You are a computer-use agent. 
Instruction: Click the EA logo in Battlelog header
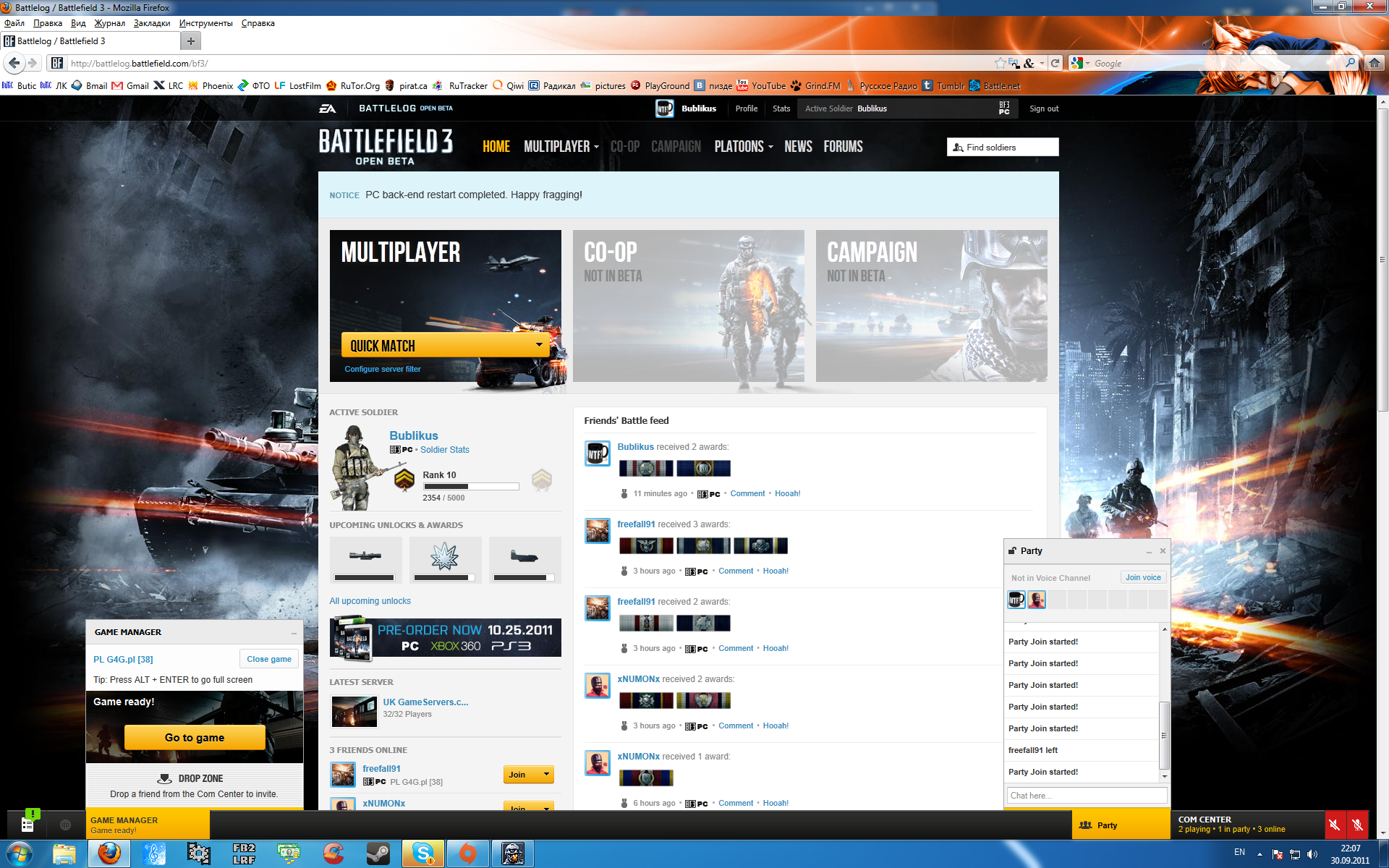point(327,109)
